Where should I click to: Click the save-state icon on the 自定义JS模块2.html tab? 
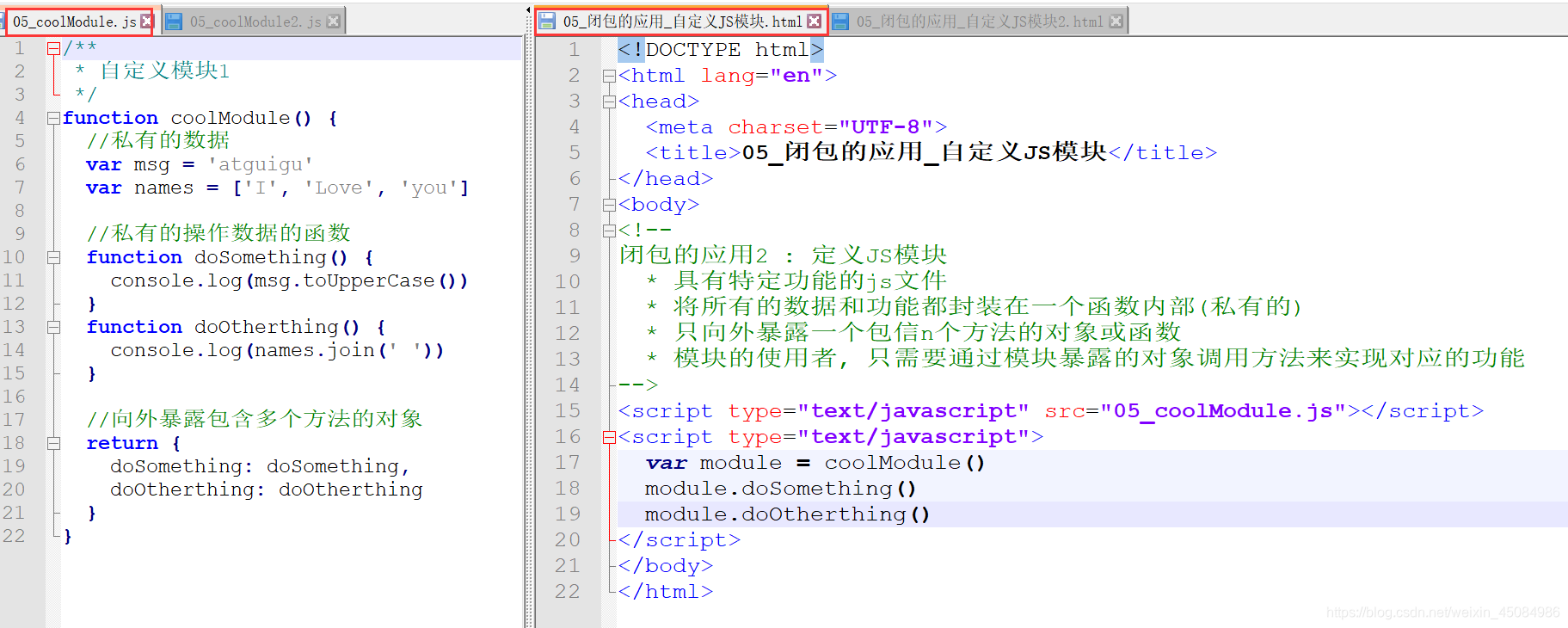(x=840, y=22)
